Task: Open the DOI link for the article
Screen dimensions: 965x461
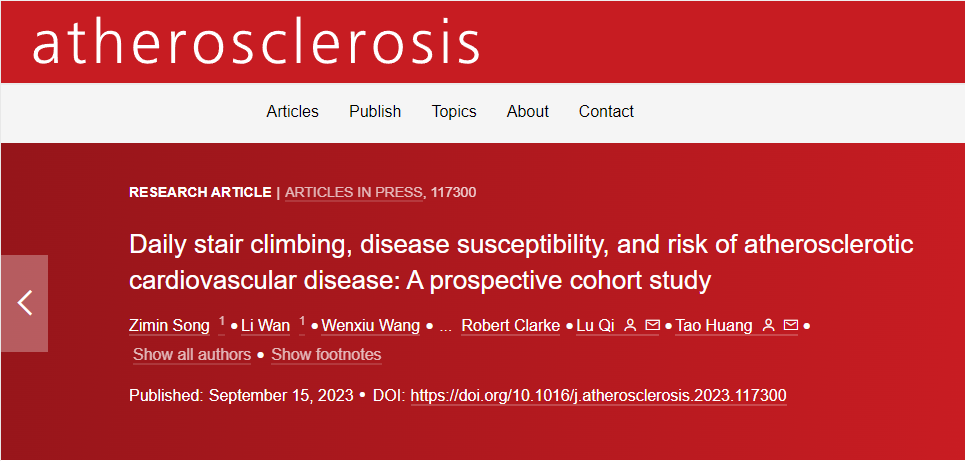Action: (x=598, y=396)
